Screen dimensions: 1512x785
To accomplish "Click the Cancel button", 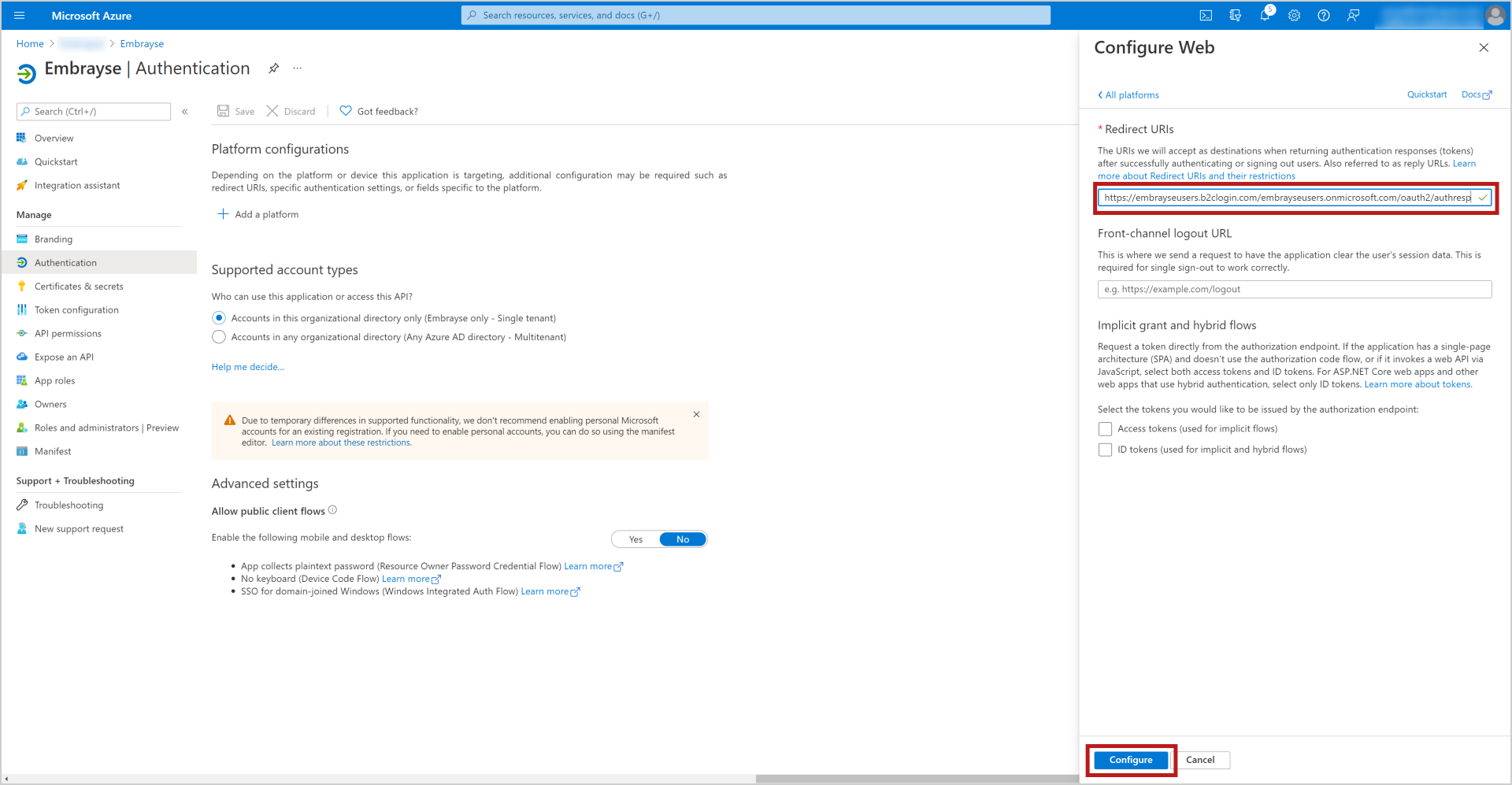I will point(1200,760).
